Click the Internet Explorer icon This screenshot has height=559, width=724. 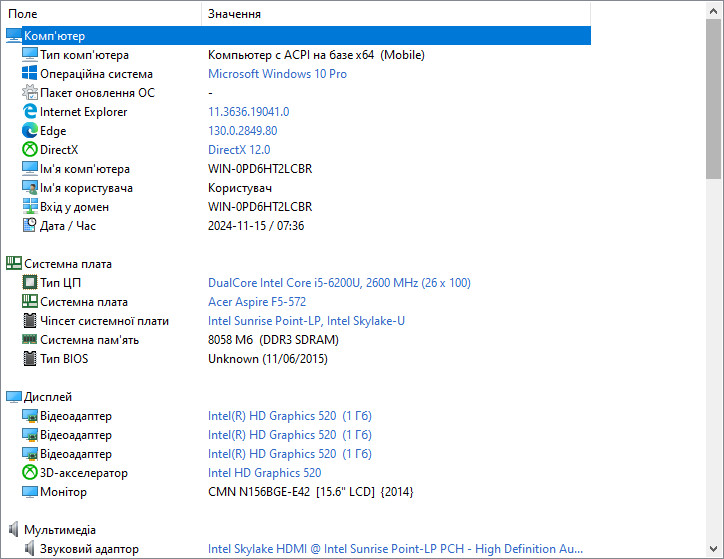pyautogui.click(x=30, y=111)
